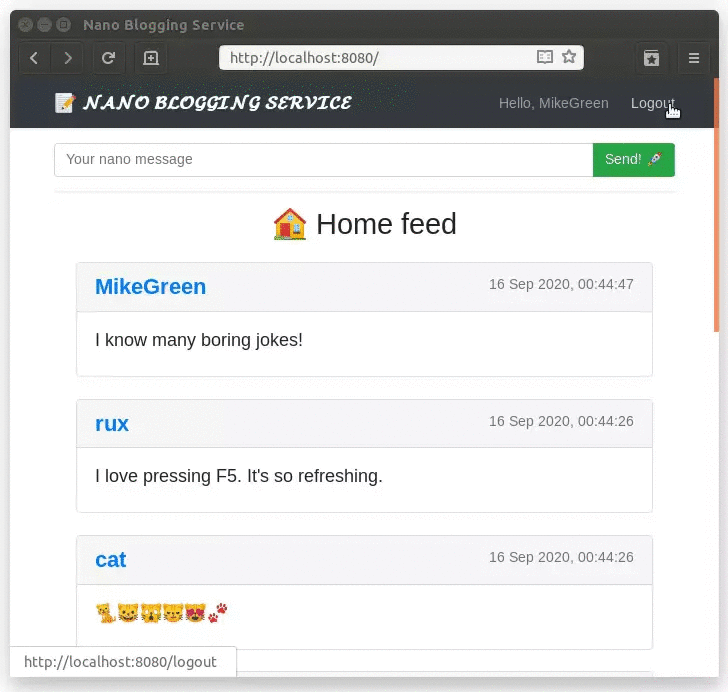Open the bookmarks panel icon

point(651,58)
